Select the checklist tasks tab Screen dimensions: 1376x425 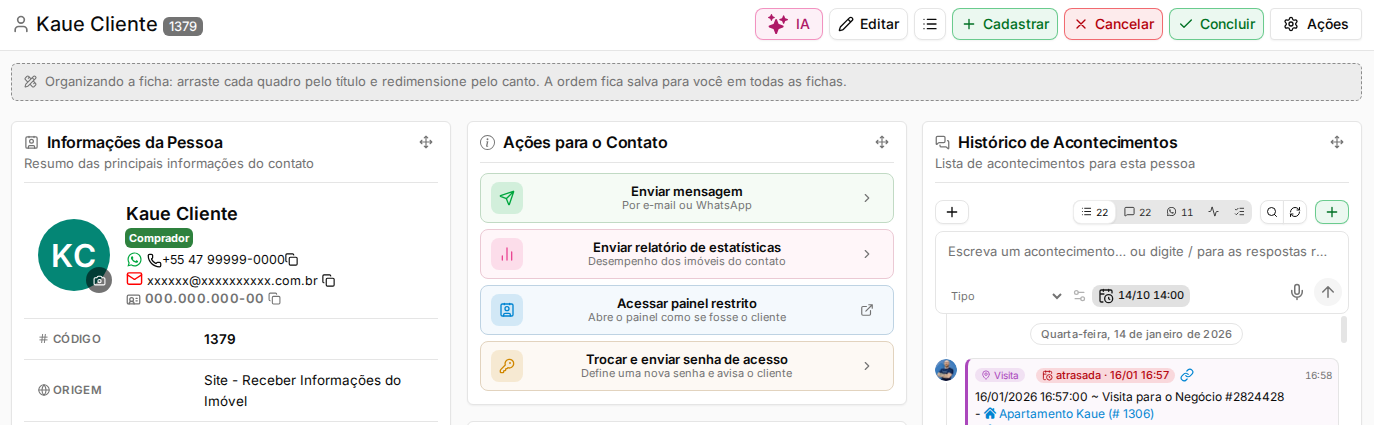click(1240, 212)
